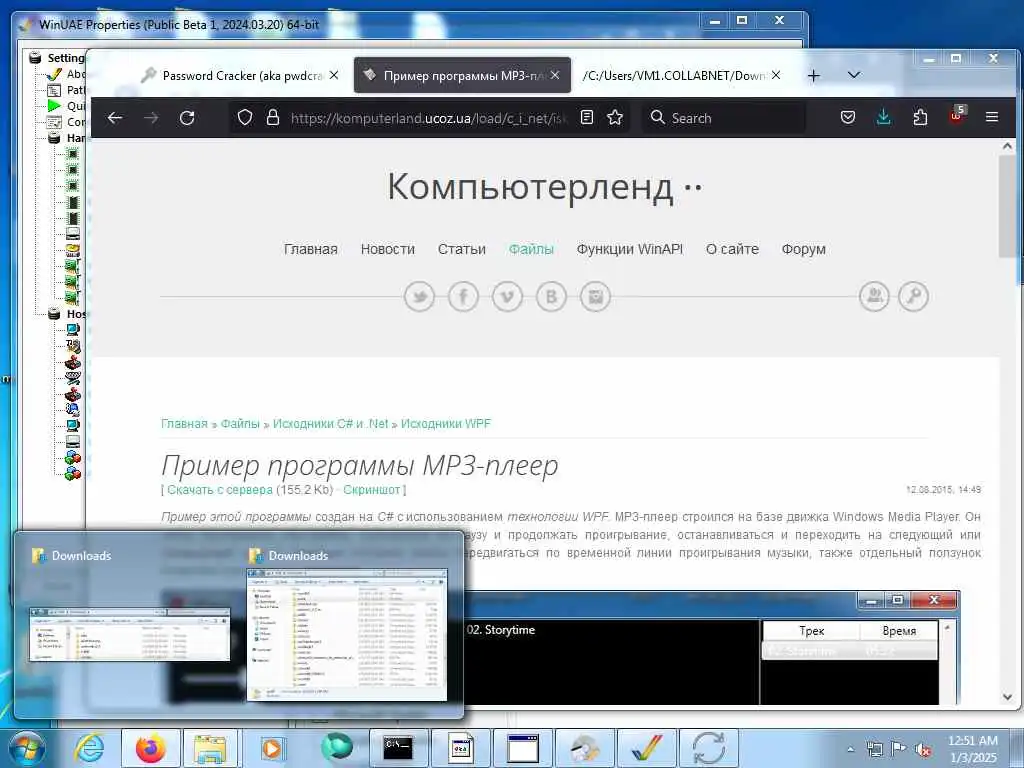Viewport: 1024px width, 768px height.
Task: Click the Скачать с сервера download link
Action: (219, 490)
